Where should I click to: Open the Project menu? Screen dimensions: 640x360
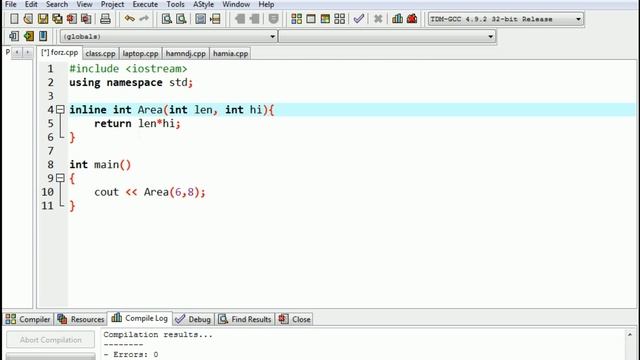112,4
